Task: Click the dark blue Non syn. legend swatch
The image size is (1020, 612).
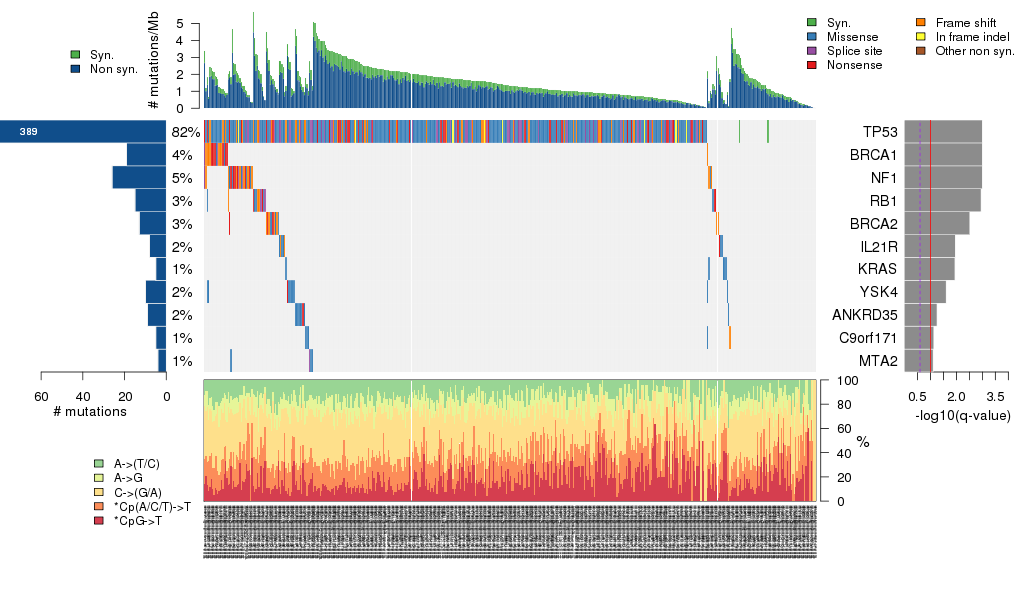Action: [76, 69]
